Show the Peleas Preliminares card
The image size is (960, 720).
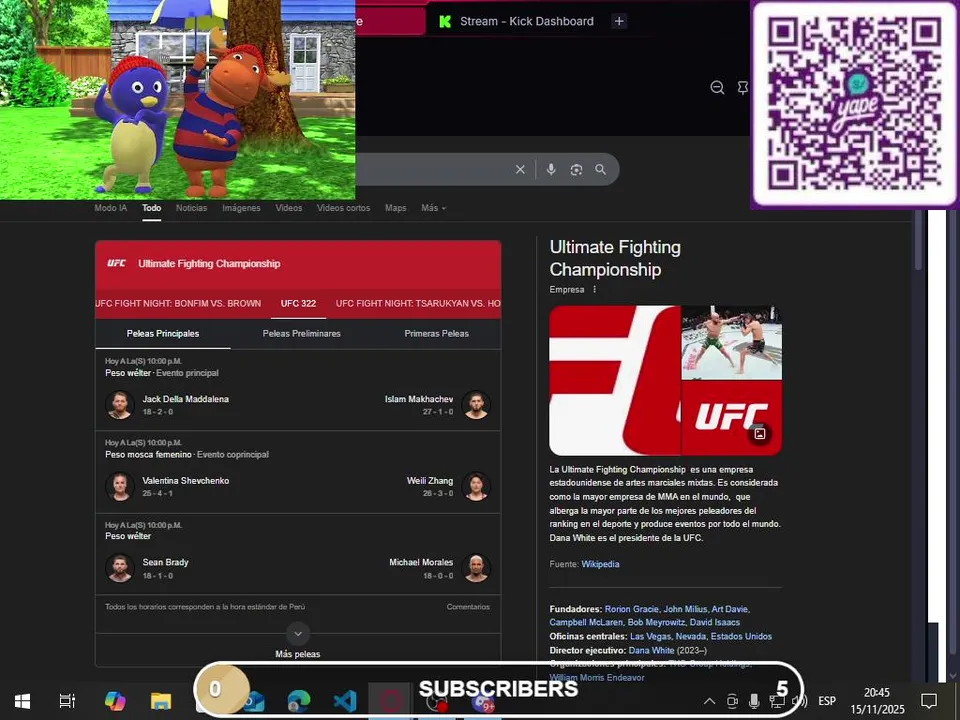tap(301, 334)
